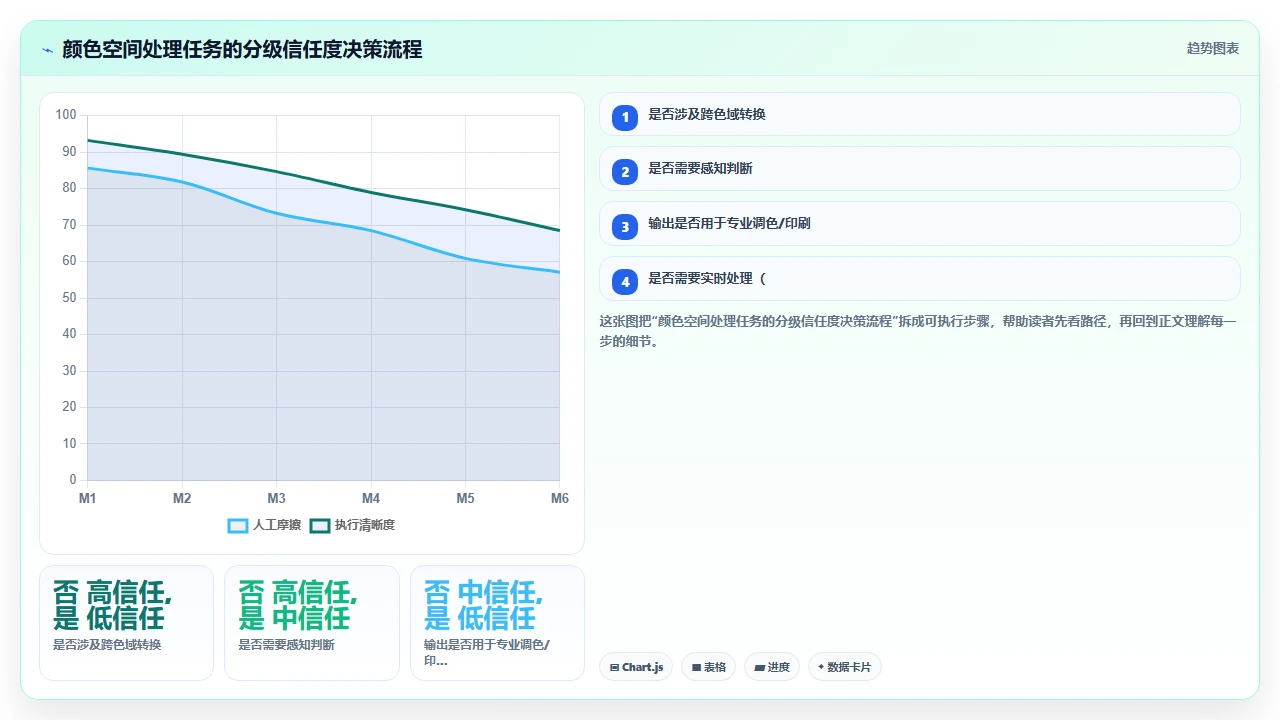1280x720 pixels.
Task: Select step 输出是否用于专业调色/印刷 in the list
Action: pyautogui.click(x=920, y=224)
